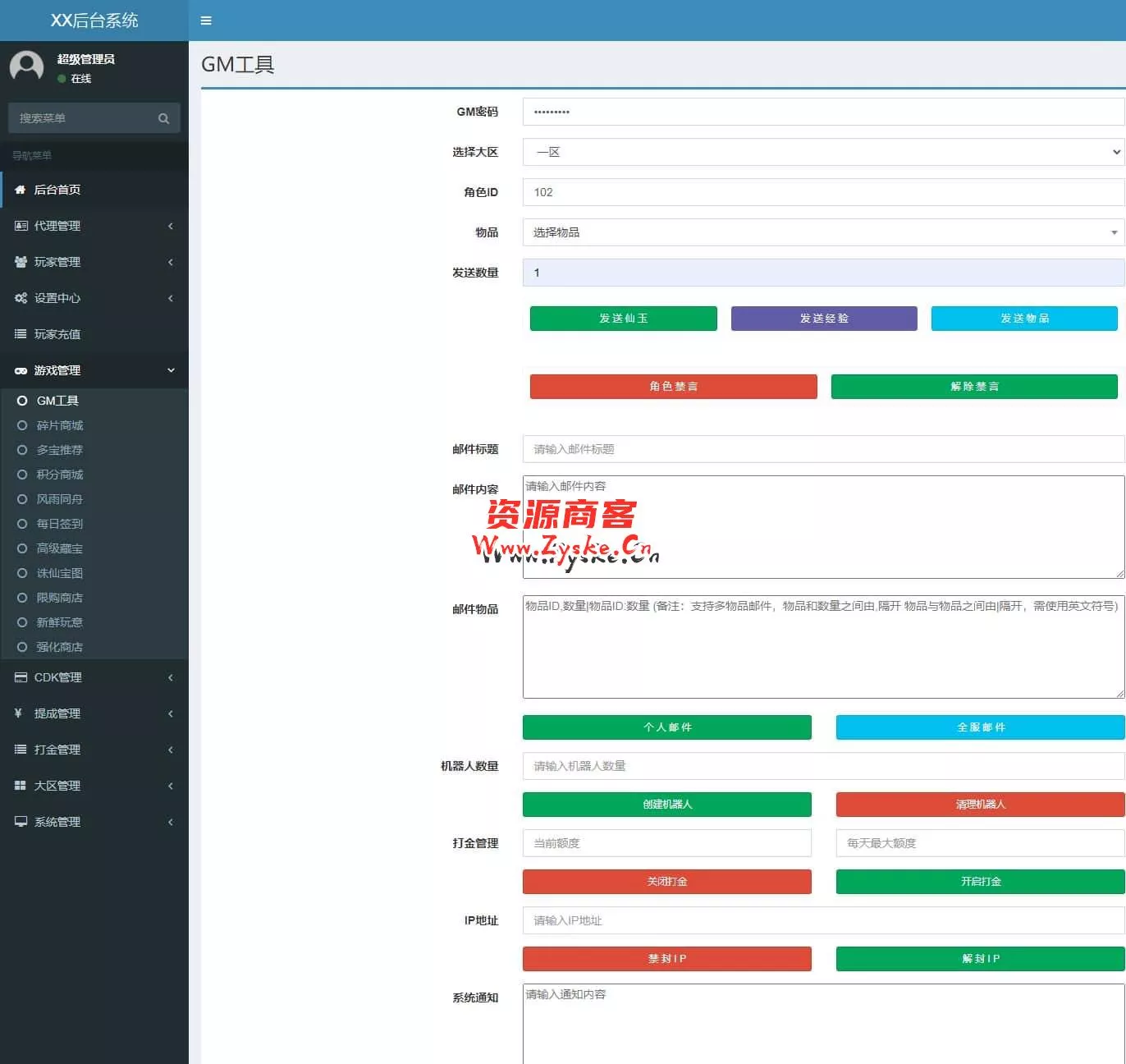
Task: Click the 全服邮件 button
Action: coord(981,727)
